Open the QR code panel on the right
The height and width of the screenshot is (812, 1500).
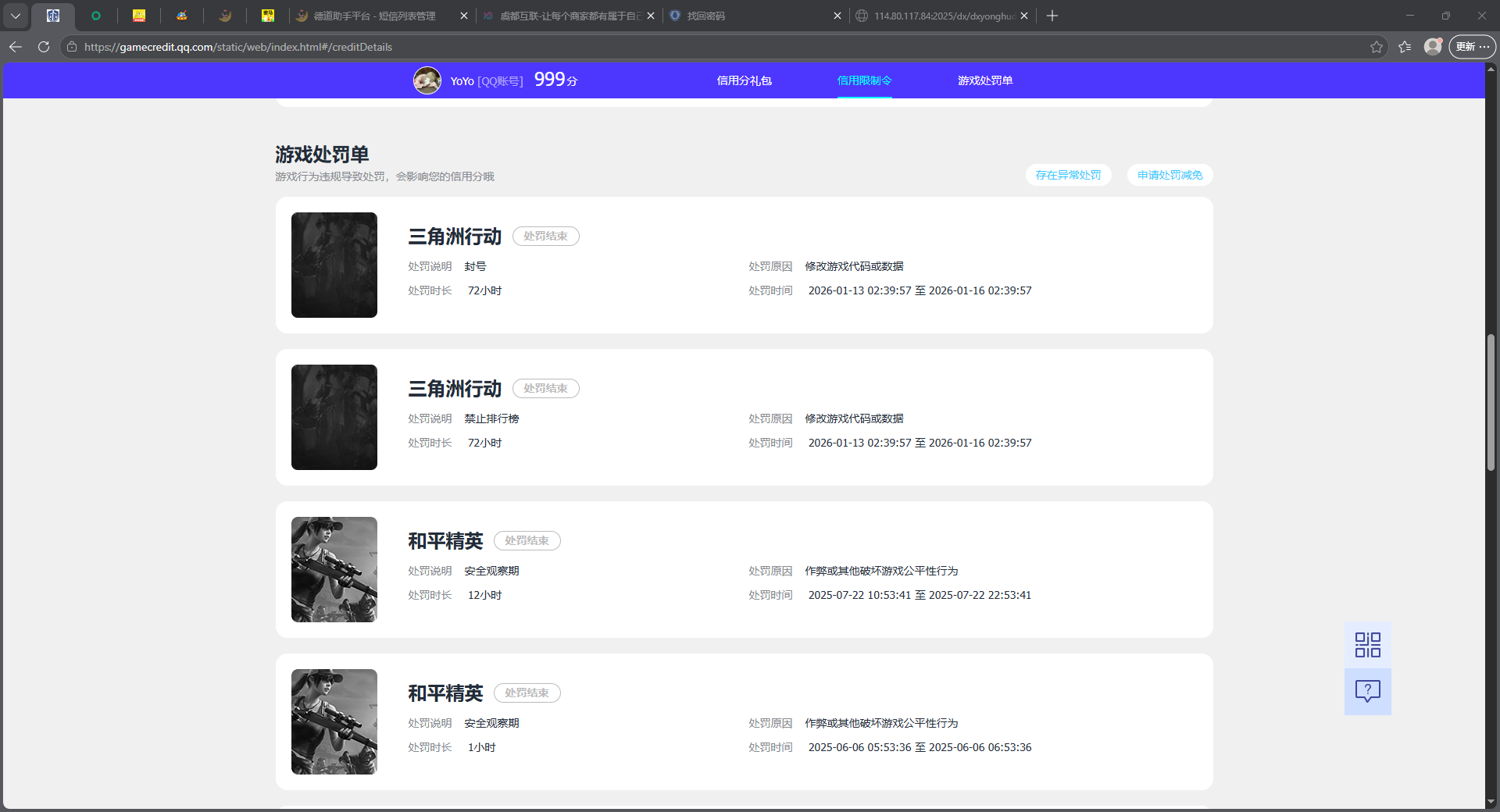(x=1366, y=644)
